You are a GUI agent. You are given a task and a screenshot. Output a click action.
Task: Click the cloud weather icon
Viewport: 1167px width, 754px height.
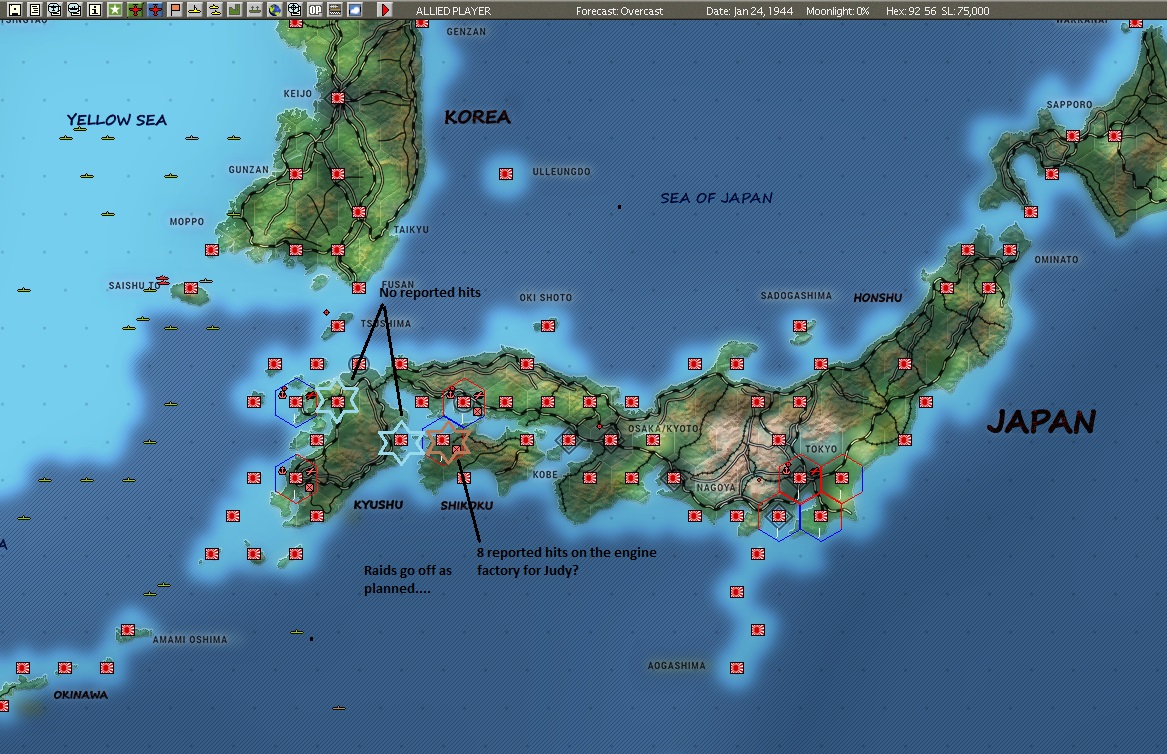point(355,10)
